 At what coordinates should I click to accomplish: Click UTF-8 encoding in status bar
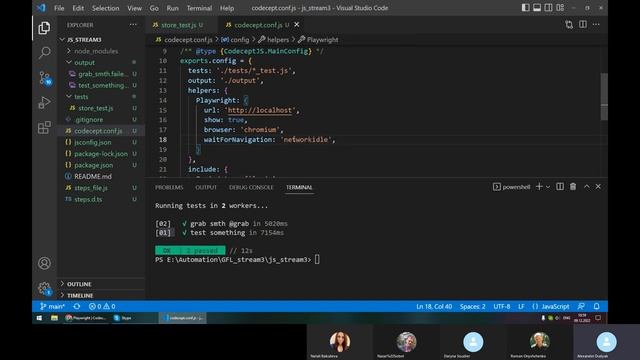502,306
